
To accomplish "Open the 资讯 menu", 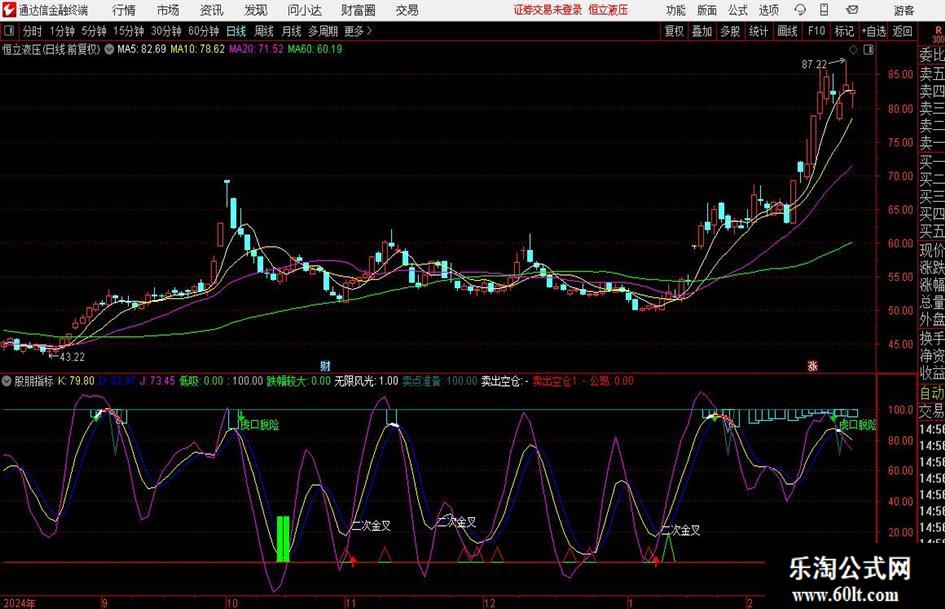I will tap(212, 10).
